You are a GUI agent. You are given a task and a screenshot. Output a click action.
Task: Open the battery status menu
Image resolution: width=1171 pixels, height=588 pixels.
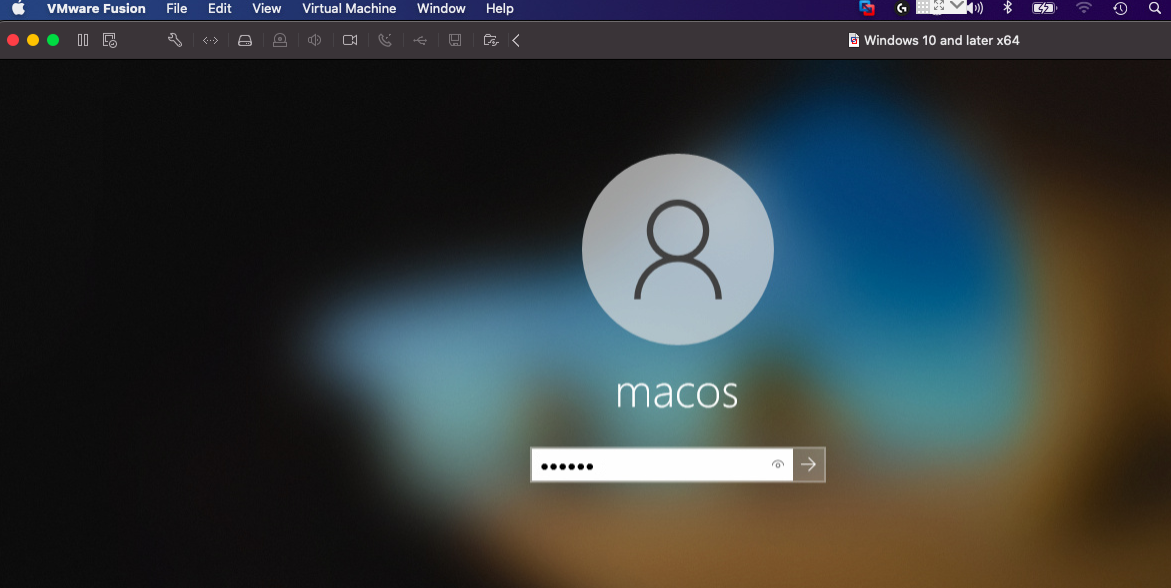tap(1044, 8)
